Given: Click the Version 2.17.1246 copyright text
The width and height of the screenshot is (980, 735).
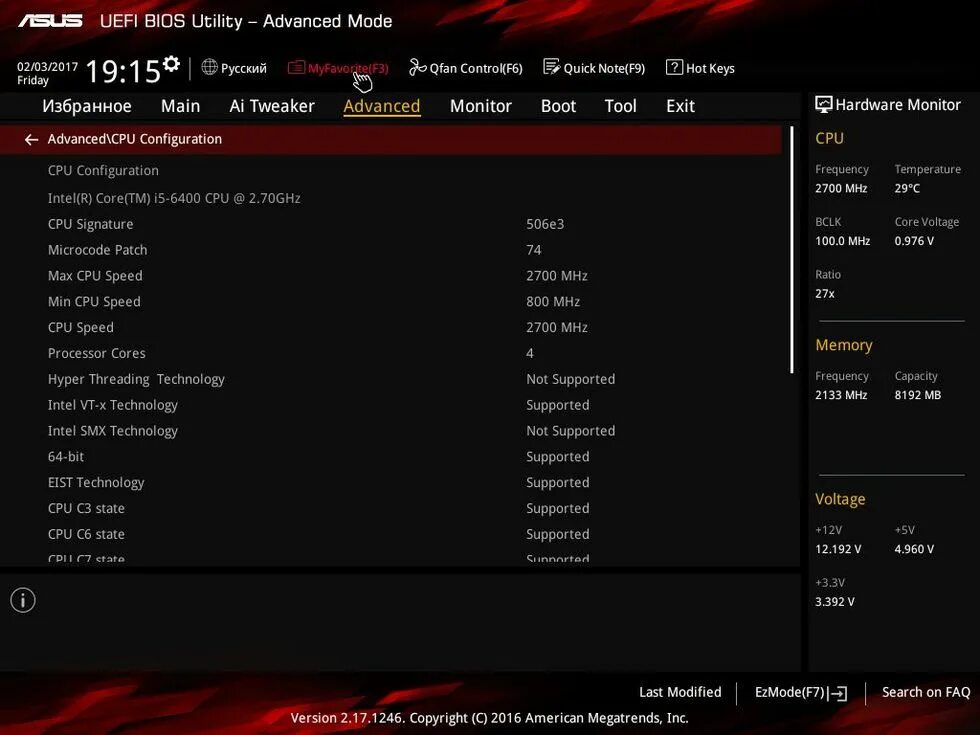Looking at the screenshot, I should pyautogui.click(x=489, y=718).
